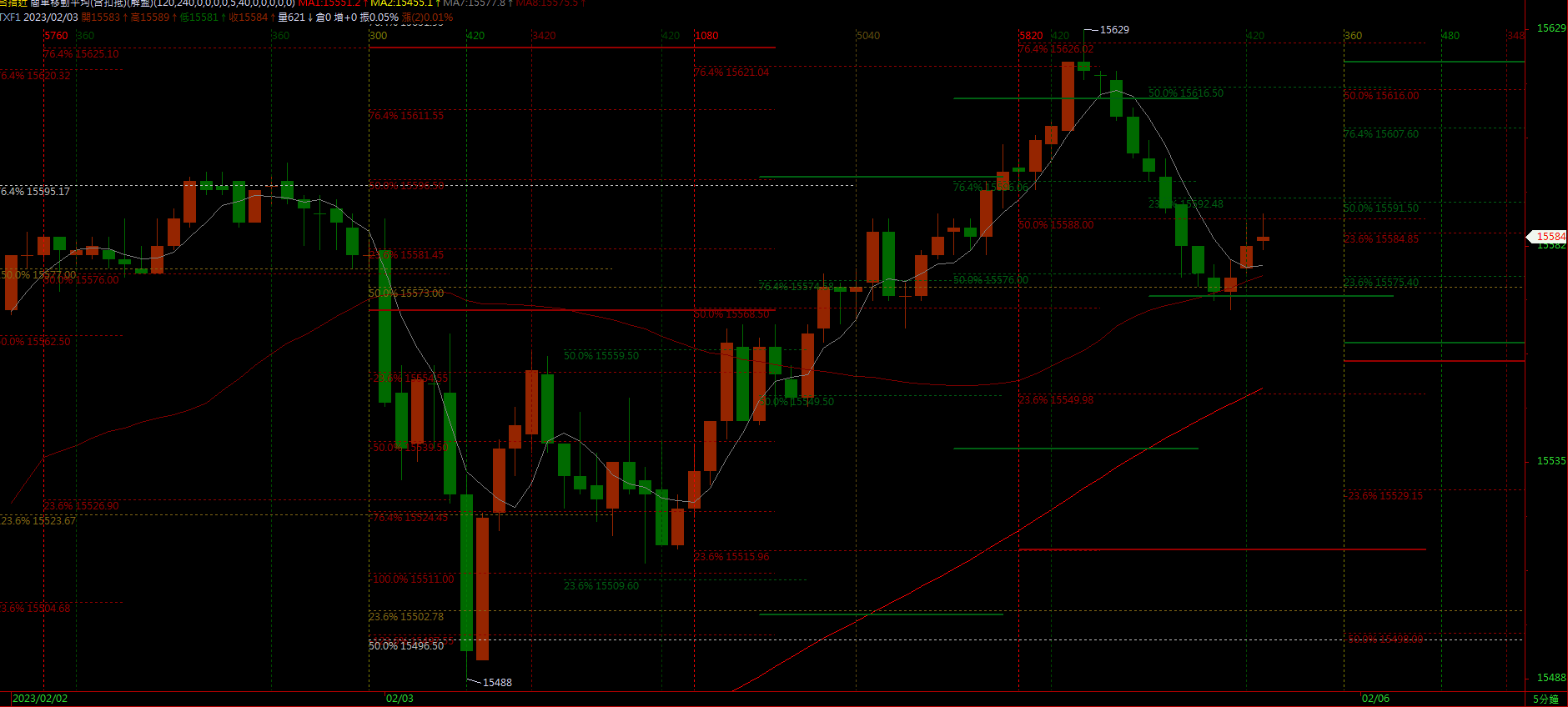The width and height of the screenshot is (1568, 707).
Task: Select the 50.0% 15559.50 Fibonacci level
Action: coord(601,356)
